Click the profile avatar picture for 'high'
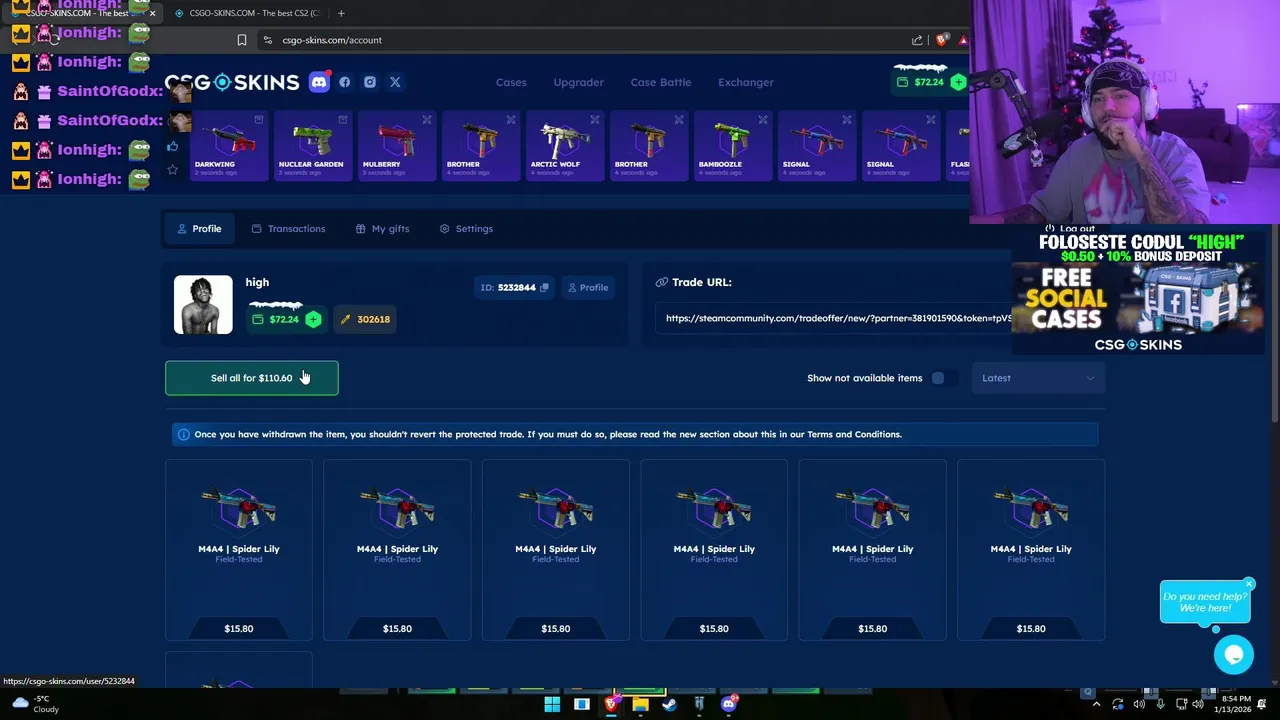 click(203, 304)
